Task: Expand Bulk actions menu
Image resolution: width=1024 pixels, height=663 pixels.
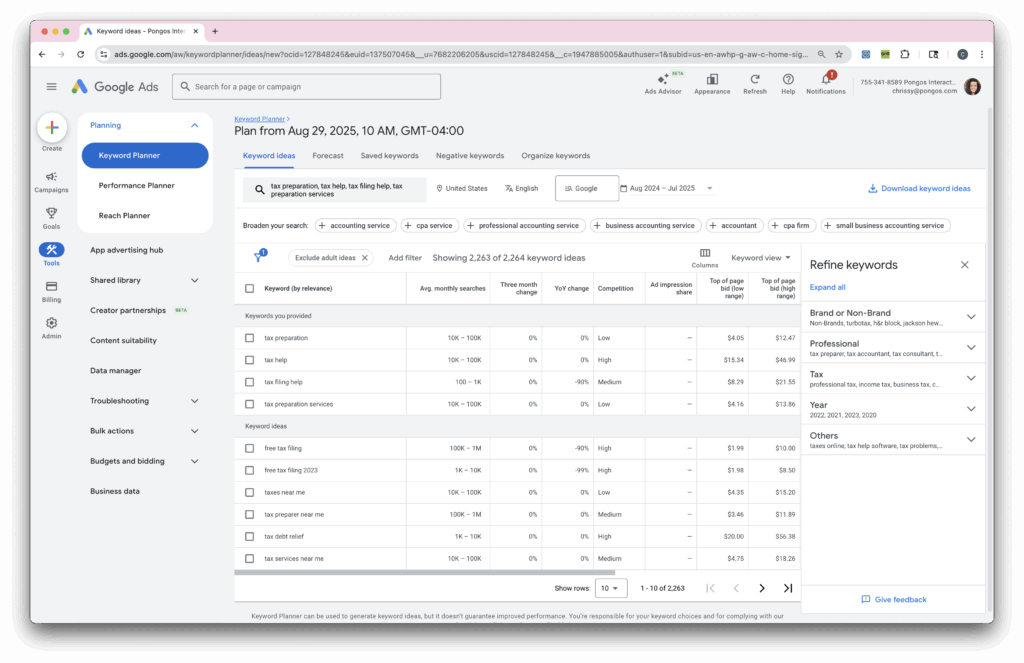Action: pyautogui.click(x=195, y=431)
